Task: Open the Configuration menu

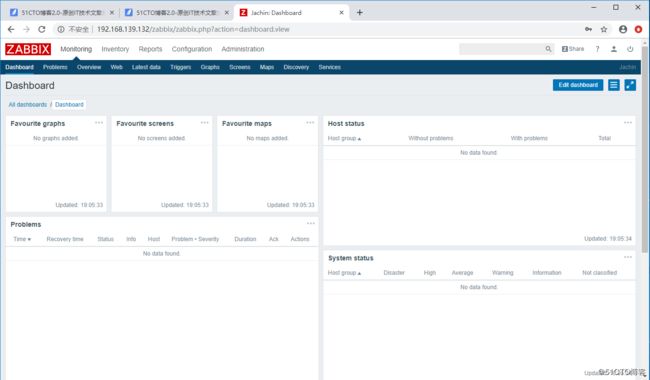Action: (x=192, y=49)
